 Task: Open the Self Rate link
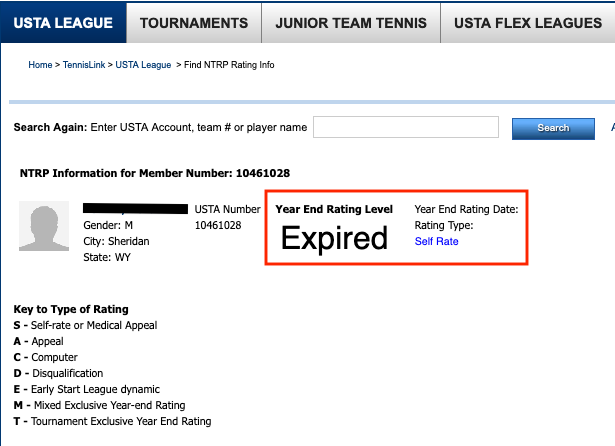point(436,241)
